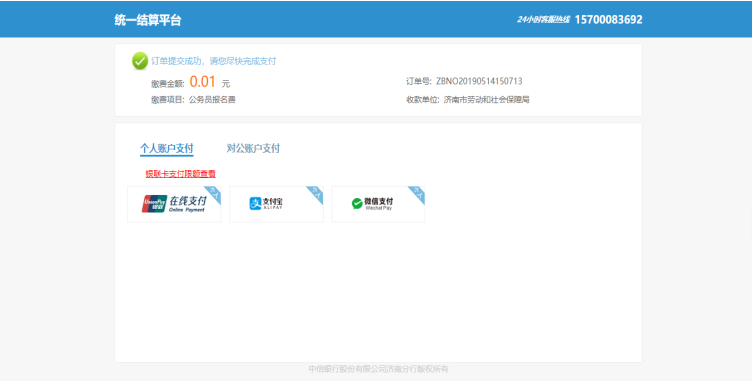This screenshot has height=388, width=752.
Task: Choose 支付宝 ALIPAY payment option
Action: tap(276, 204)
